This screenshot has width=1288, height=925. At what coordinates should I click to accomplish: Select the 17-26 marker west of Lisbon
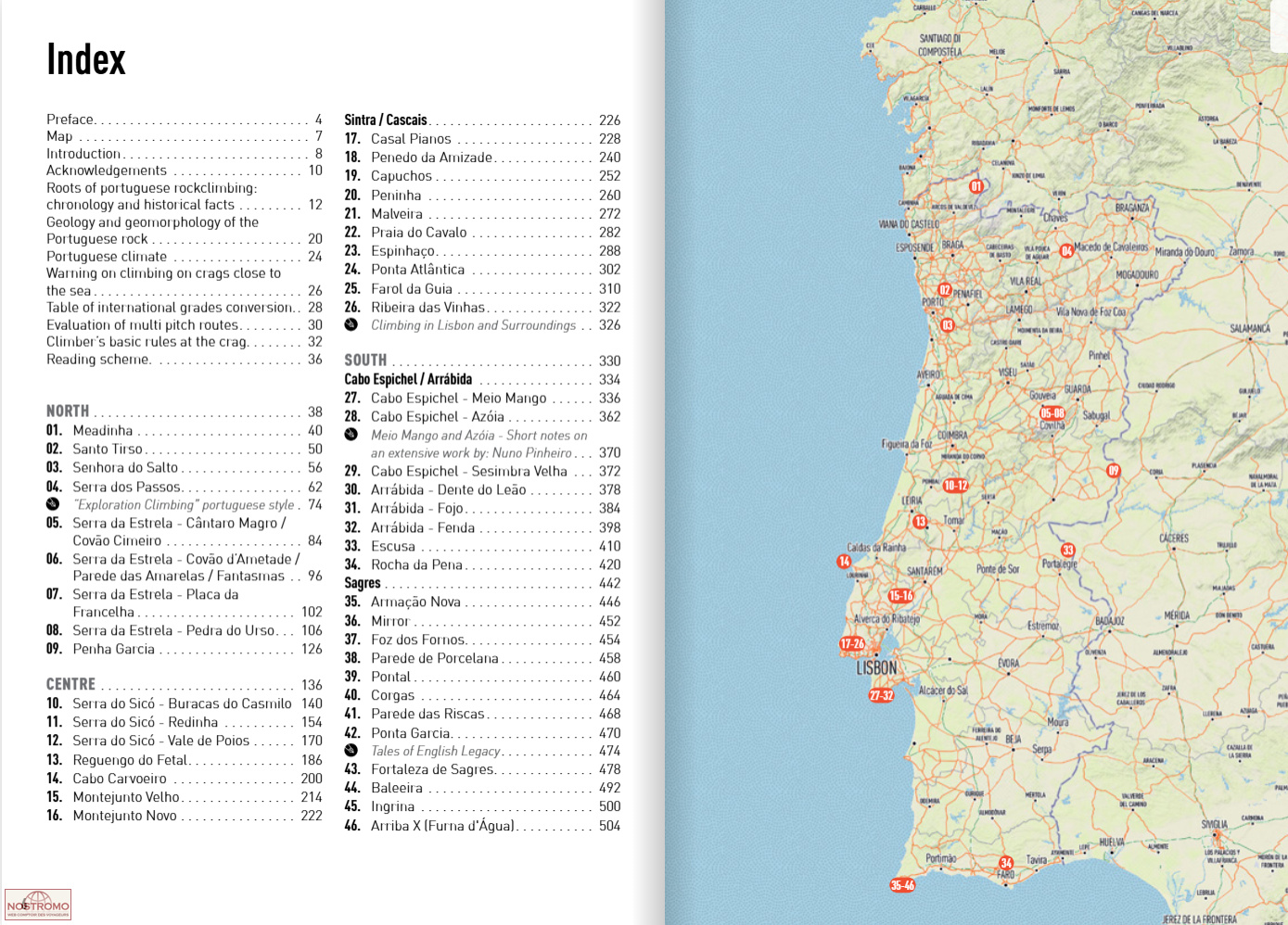[852, 643]
